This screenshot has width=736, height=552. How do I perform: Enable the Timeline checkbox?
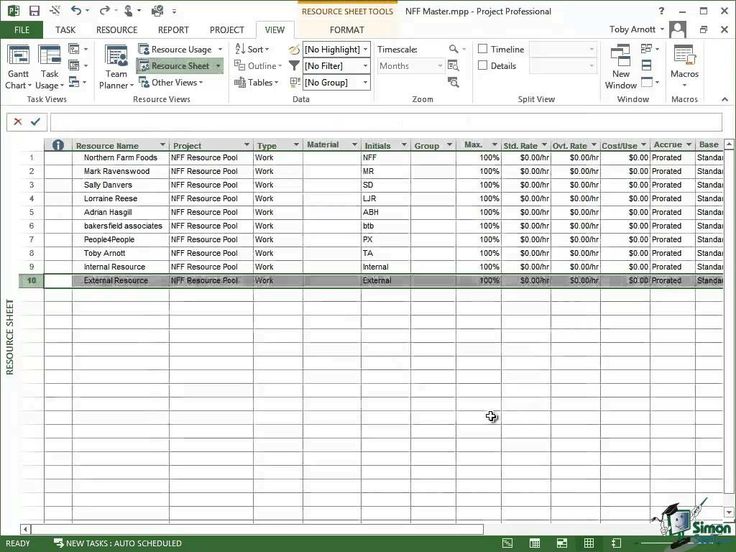click(483, 49)
